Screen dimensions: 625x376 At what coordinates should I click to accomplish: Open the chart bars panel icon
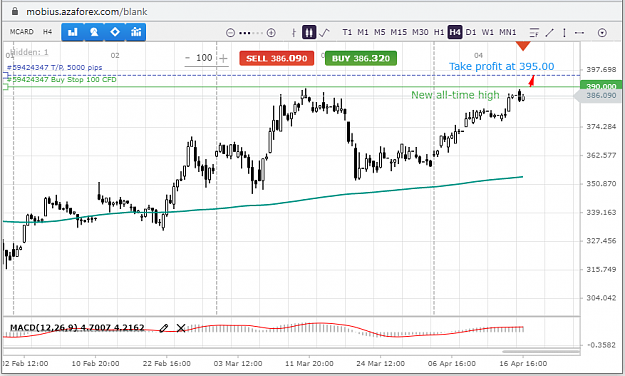73,32
